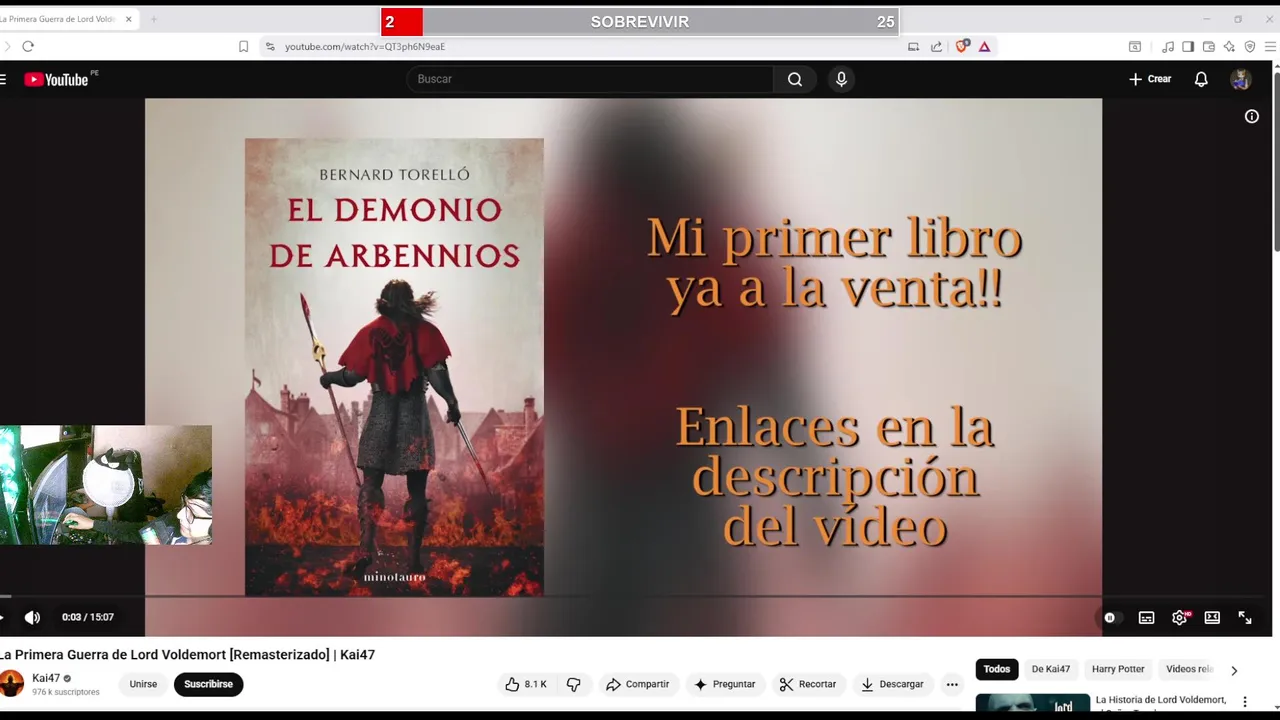Screen dimensions: 1280x720
Task: Like the video with 8.1 K thumbs-up
Action: (x=526, y=684)
